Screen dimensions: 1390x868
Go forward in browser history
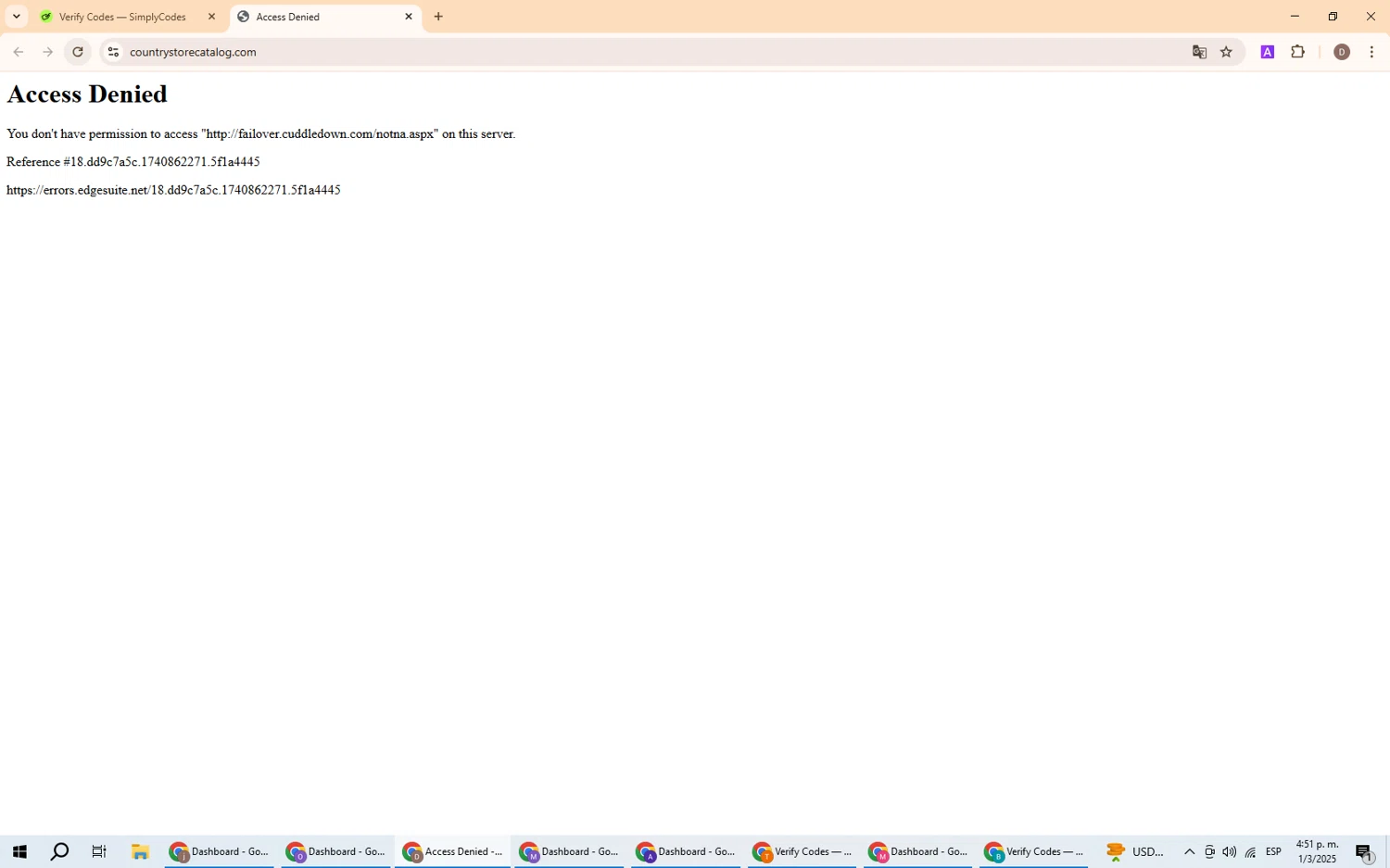48,52
